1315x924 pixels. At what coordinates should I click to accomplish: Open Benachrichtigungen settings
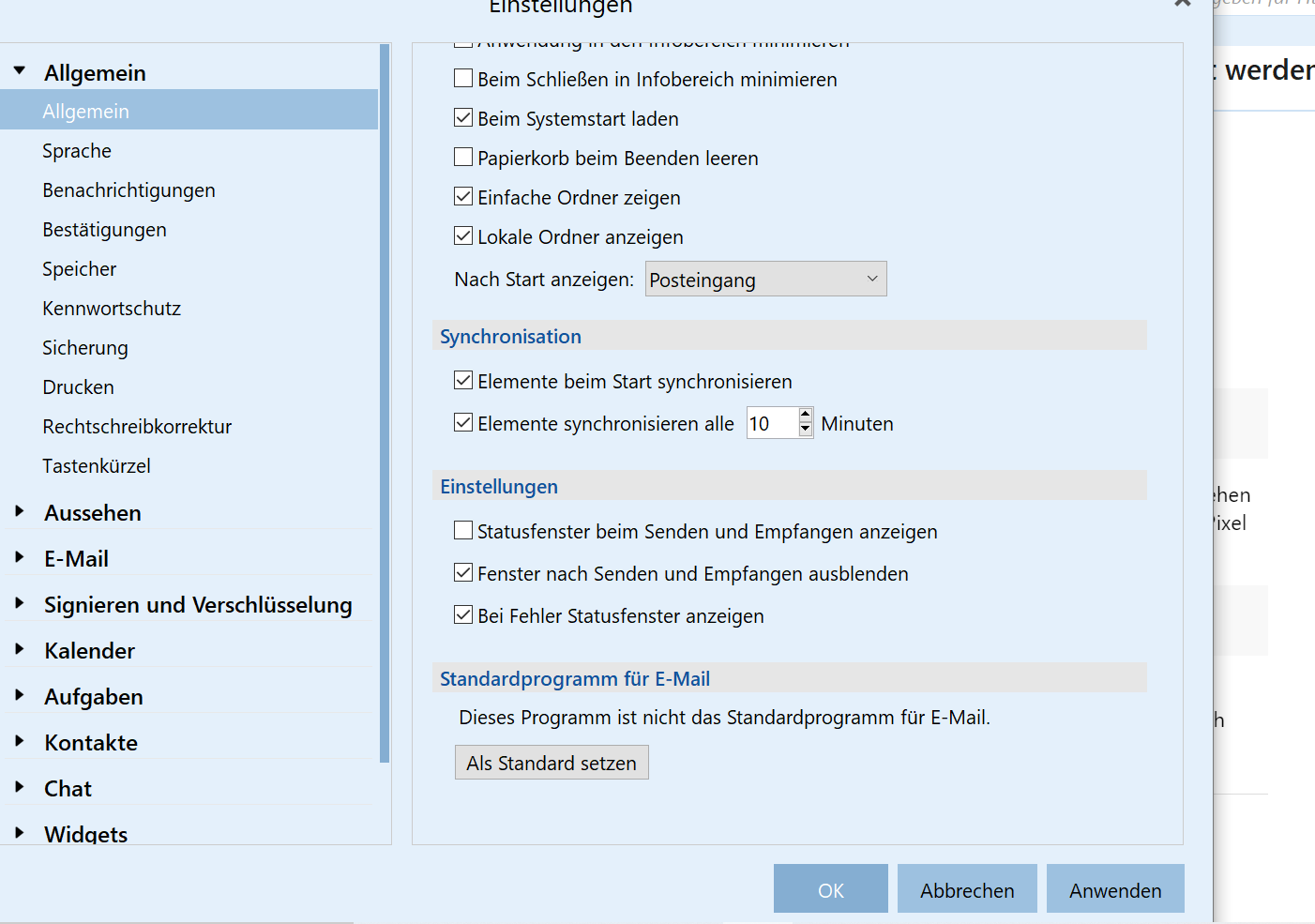tap(128, 190)
